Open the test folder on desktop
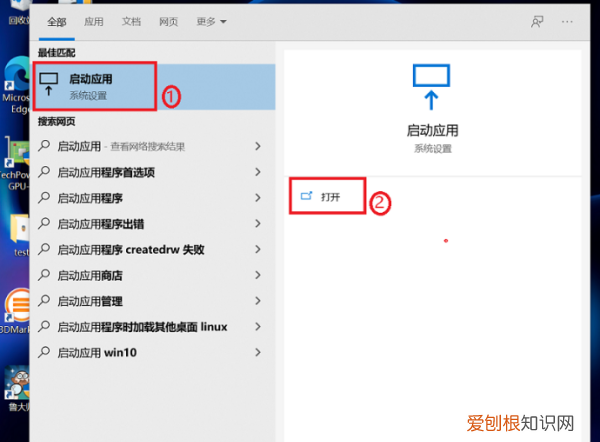 20,235
